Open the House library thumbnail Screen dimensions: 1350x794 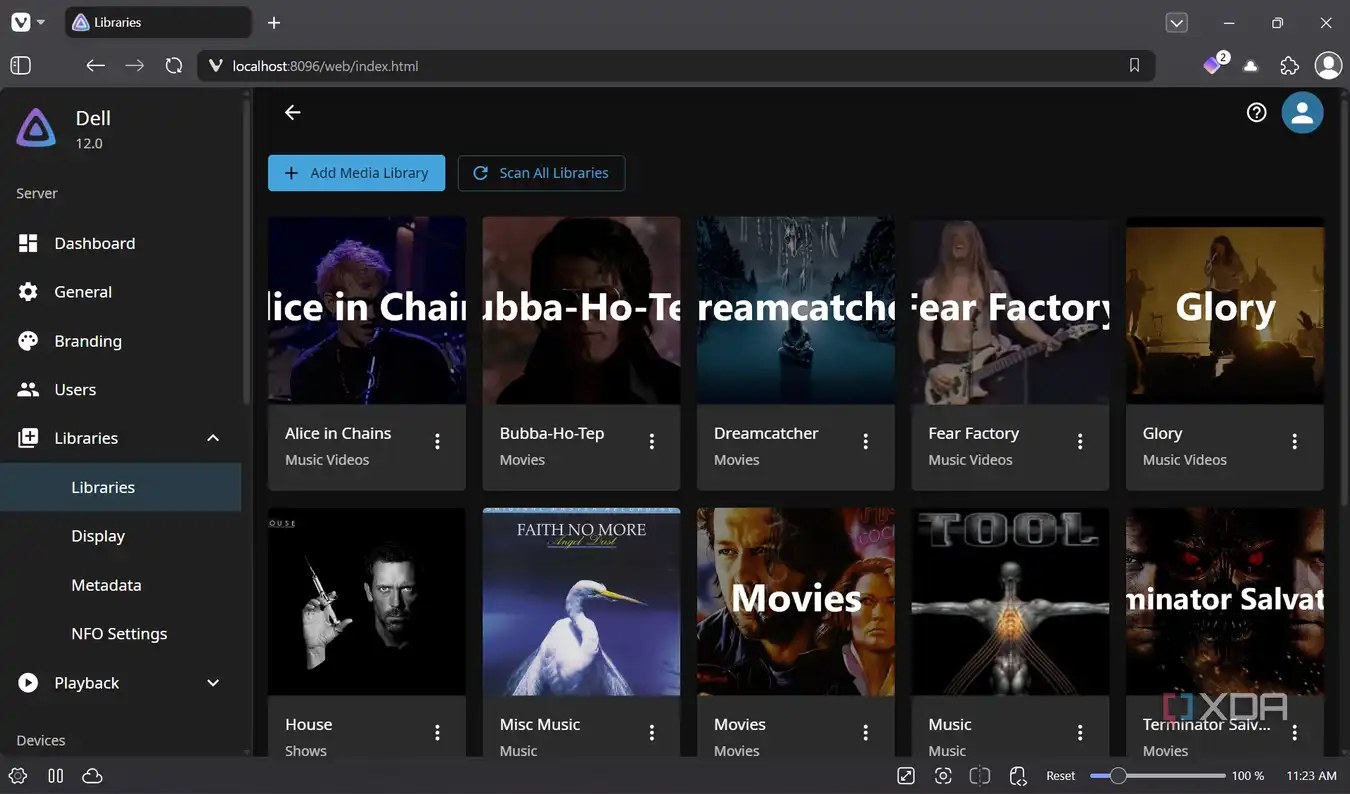[x=367, y=601]
